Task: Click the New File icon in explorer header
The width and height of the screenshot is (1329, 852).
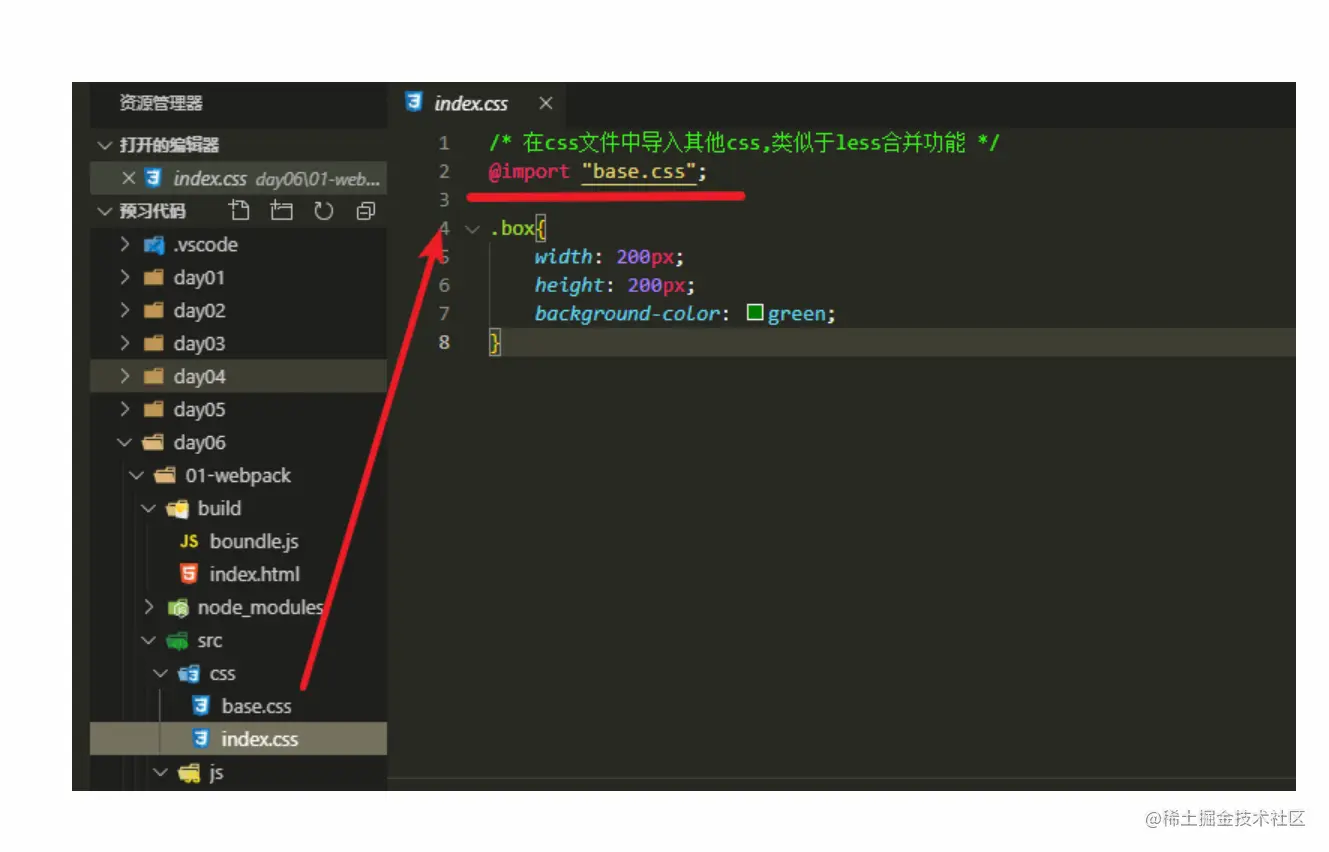Action: coord(239,211)
